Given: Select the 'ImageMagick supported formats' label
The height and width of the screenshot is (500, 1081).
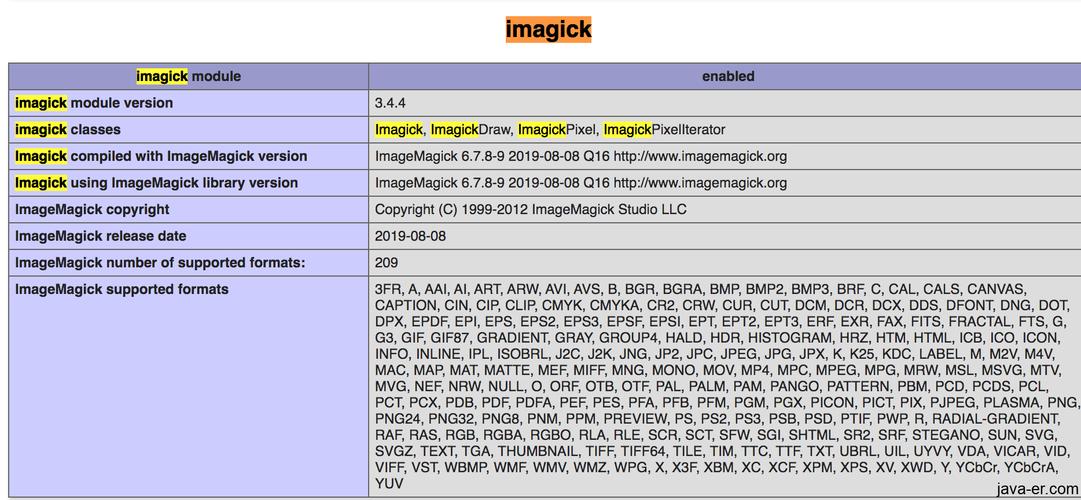Looking at the screenshot, I should (x=122, y=289).
